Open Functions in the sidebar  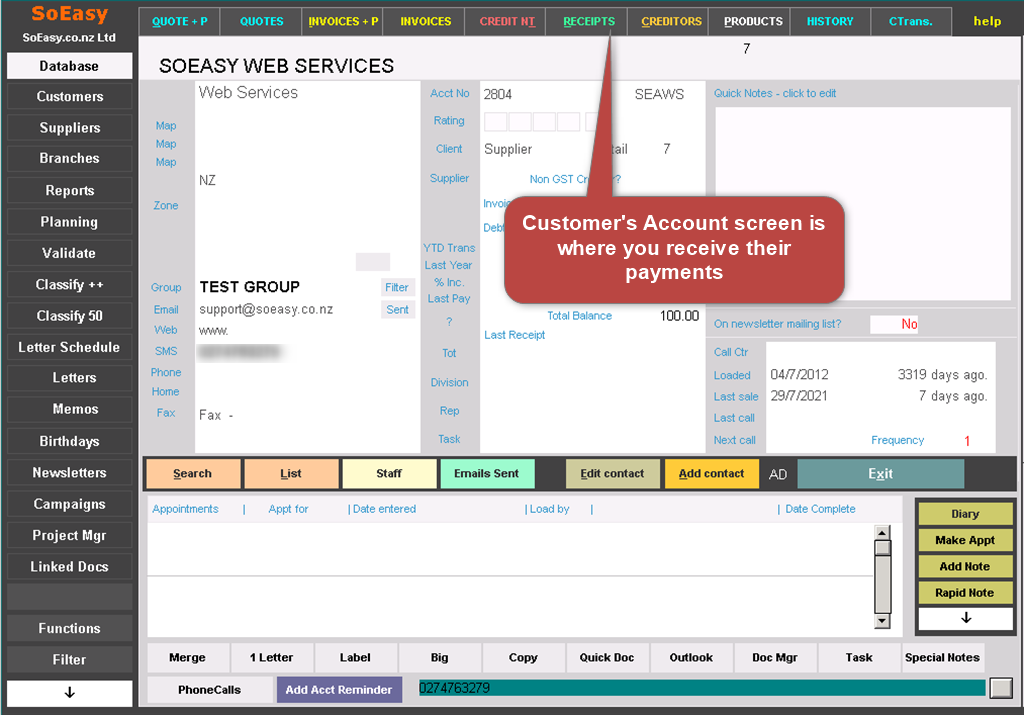[x=69, y=629]
